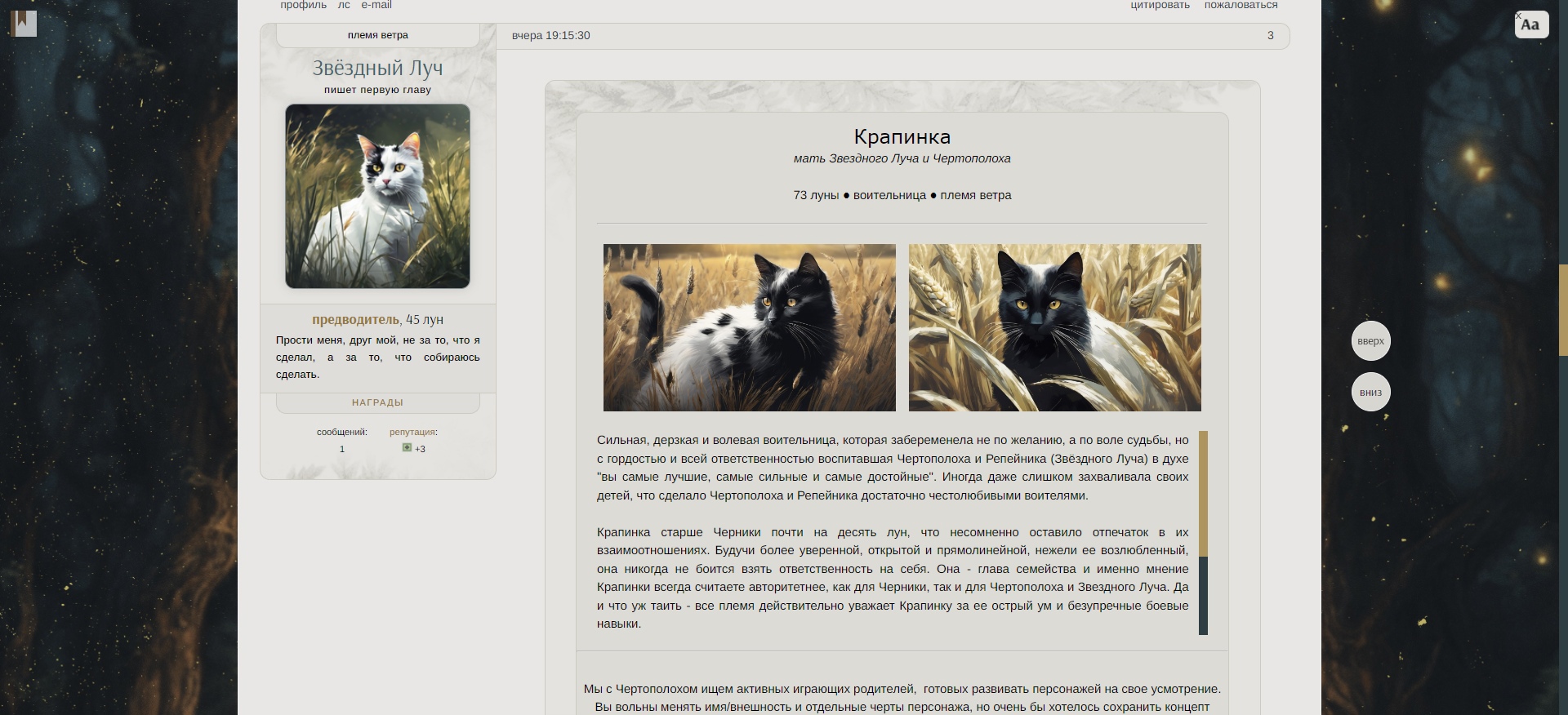The height and width of the screenshot is (715, 1568).
Task: Click the bookmark icon at top-left corner
Action: click(24, 24)
